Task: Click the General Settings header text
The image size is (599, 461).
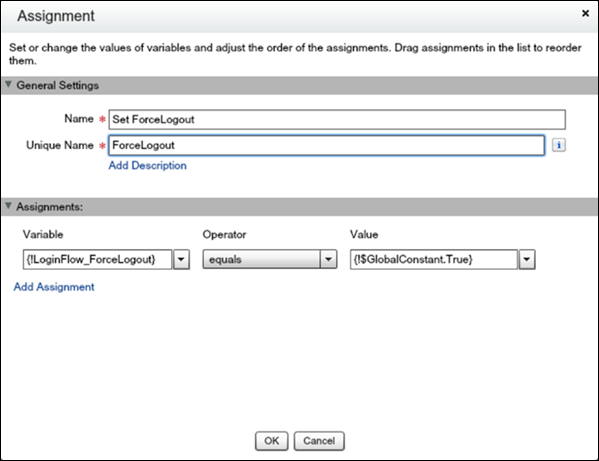Action: tap(58, 85)
